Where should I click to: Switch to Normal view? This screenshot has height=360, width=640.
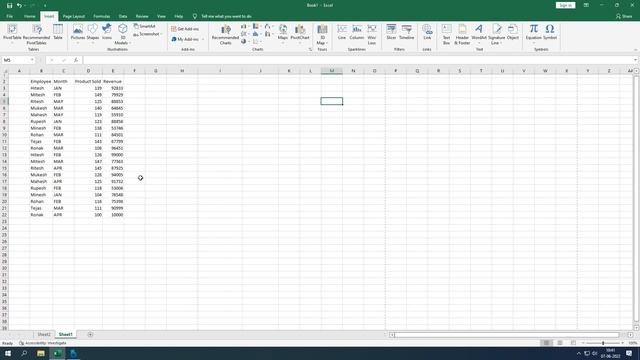point(546,343)
